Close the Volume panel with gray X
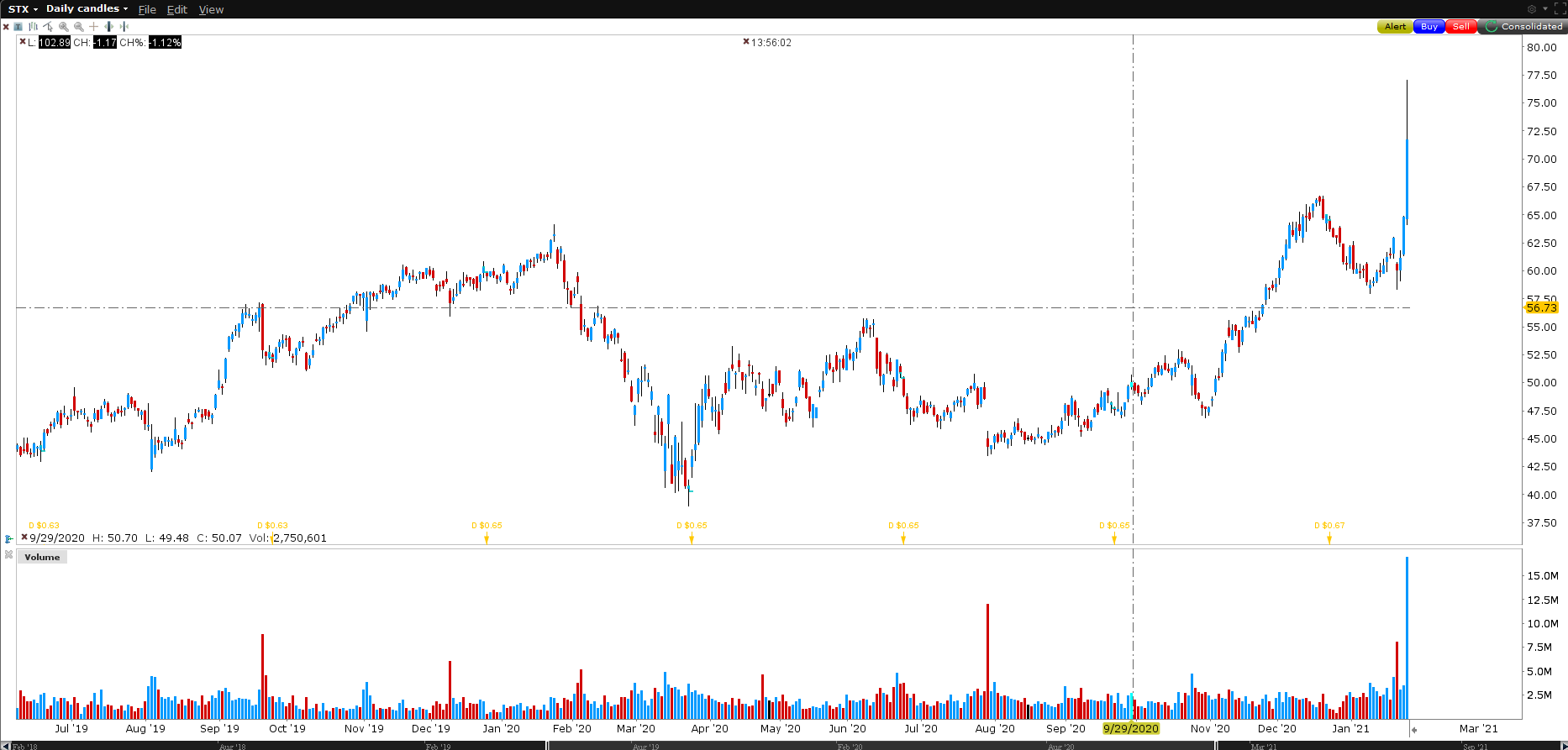The image size is (1568, 750). click(8, 555)
